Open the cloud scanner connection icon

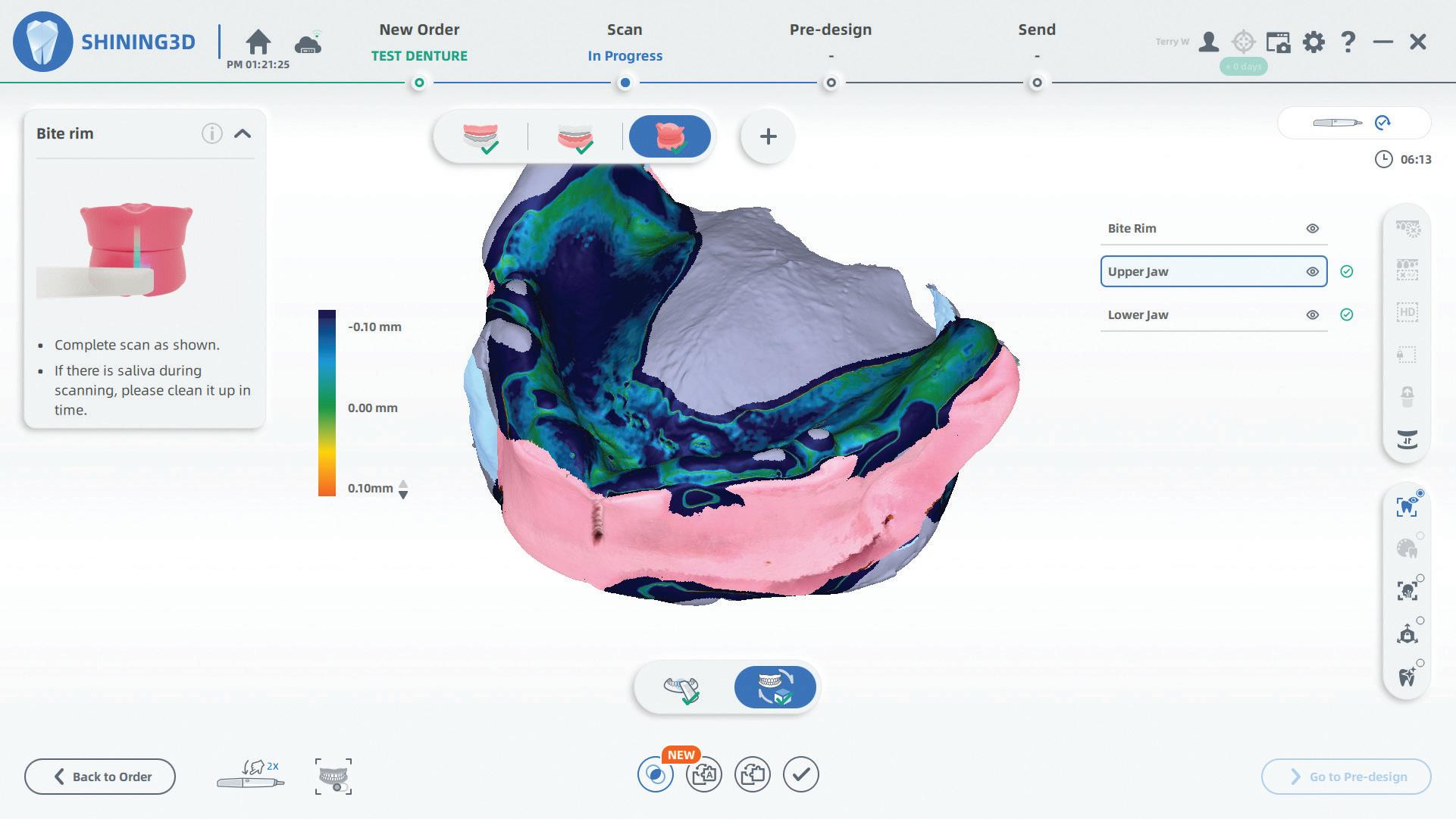point(308,43)
